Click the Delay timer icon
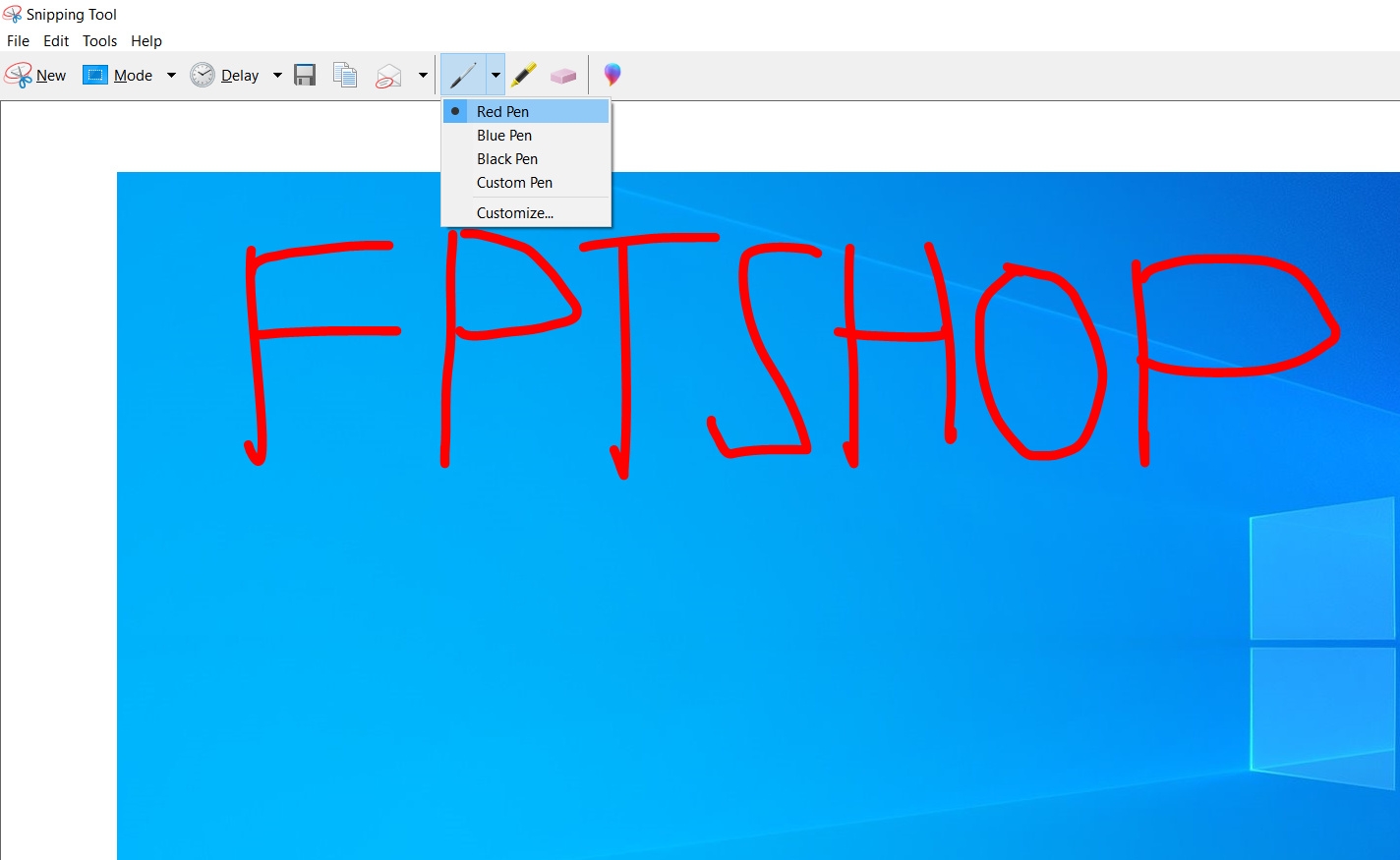 click(203, 74)
